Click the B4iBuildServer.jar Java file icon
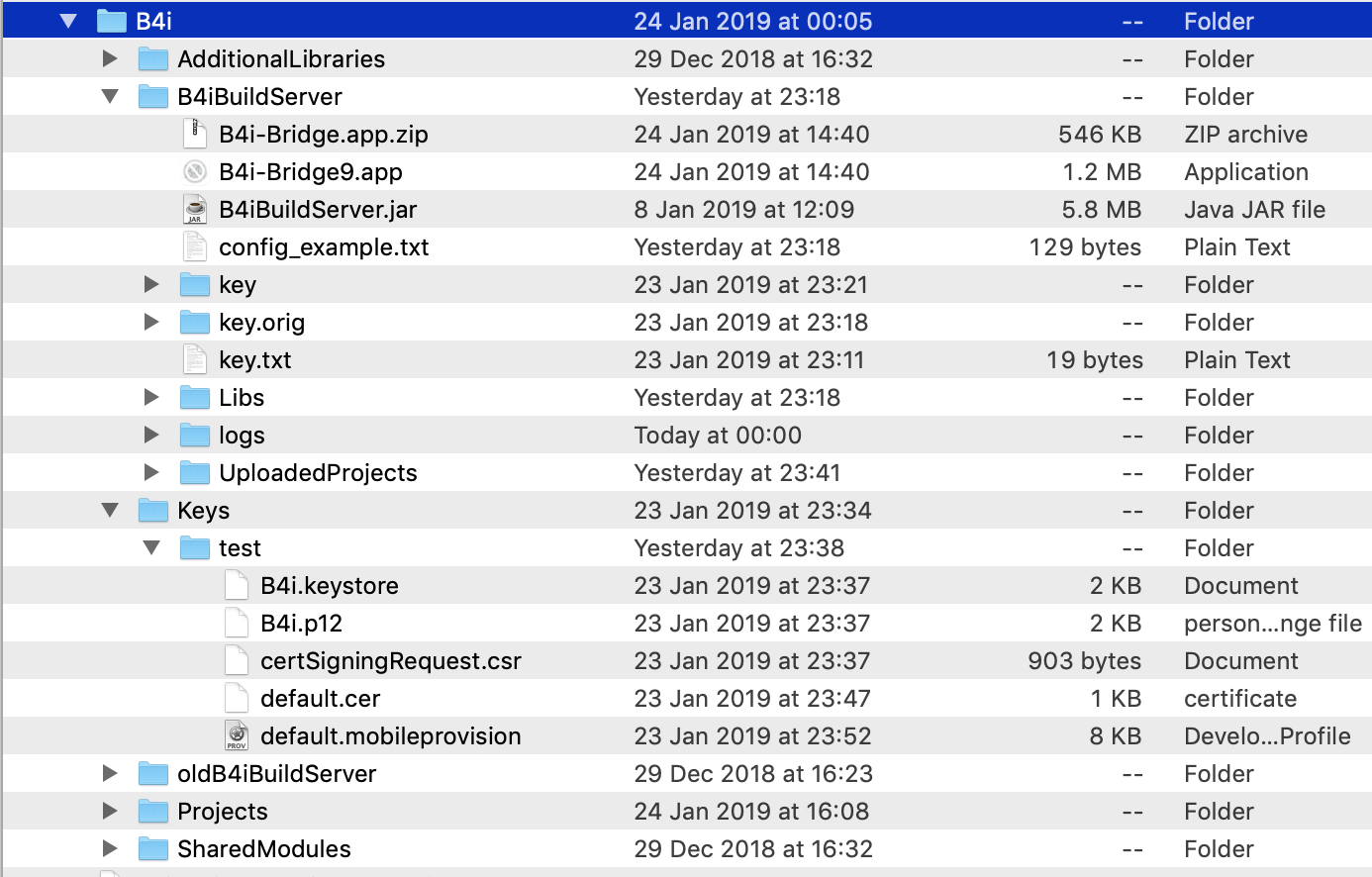This screenshot has width=1372, height=877. click(195, 210)
